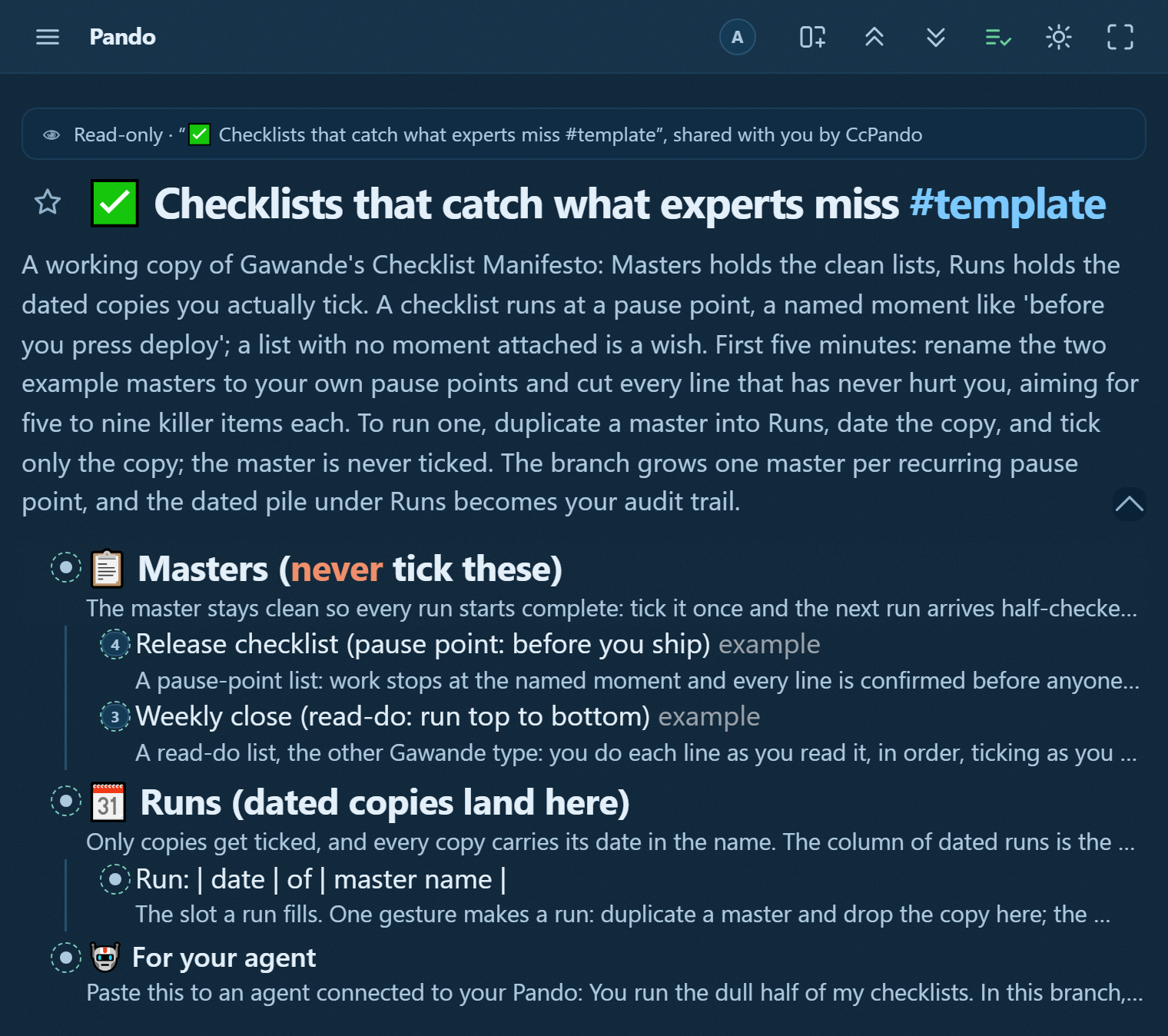Click the main title Checklists that catch what experts miss
The image size is (1168, 1036).
point(526,204)
